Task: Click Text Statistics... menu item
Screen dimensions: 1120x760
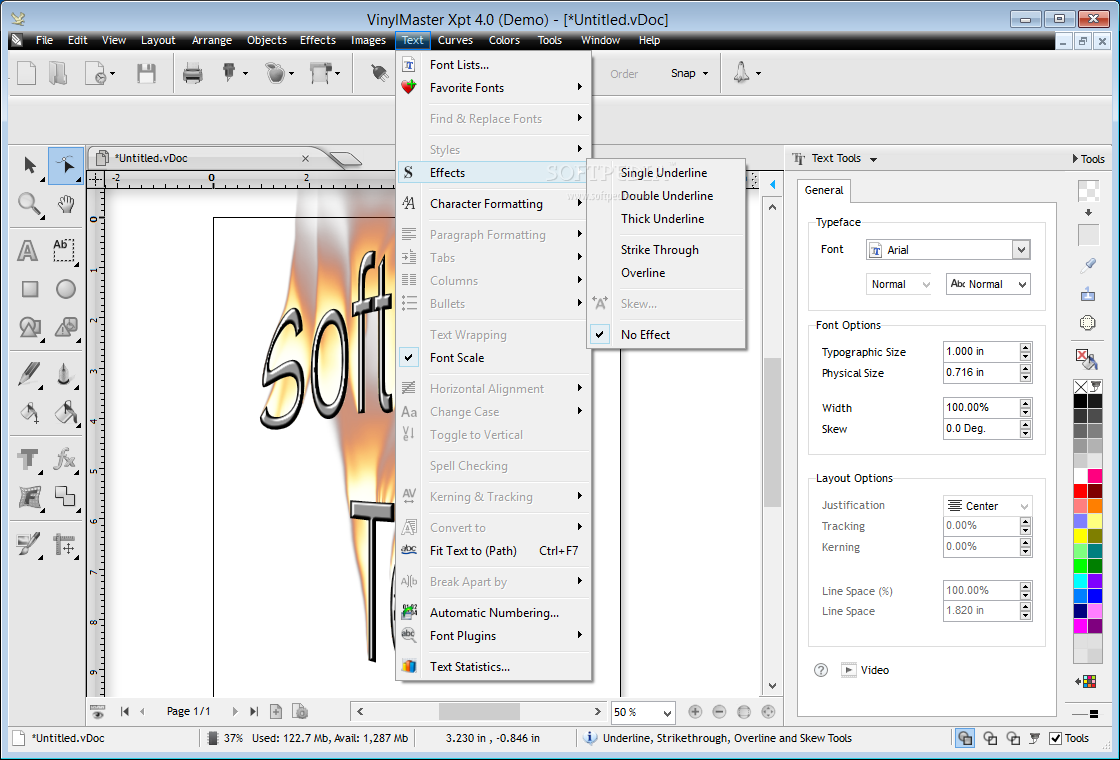Action: click(494, 667)
